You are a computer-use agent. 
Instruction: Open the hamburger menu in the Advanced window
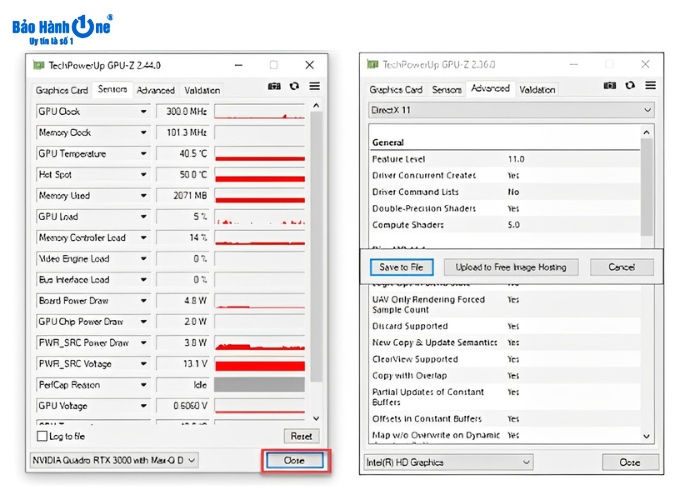(648, 87)
